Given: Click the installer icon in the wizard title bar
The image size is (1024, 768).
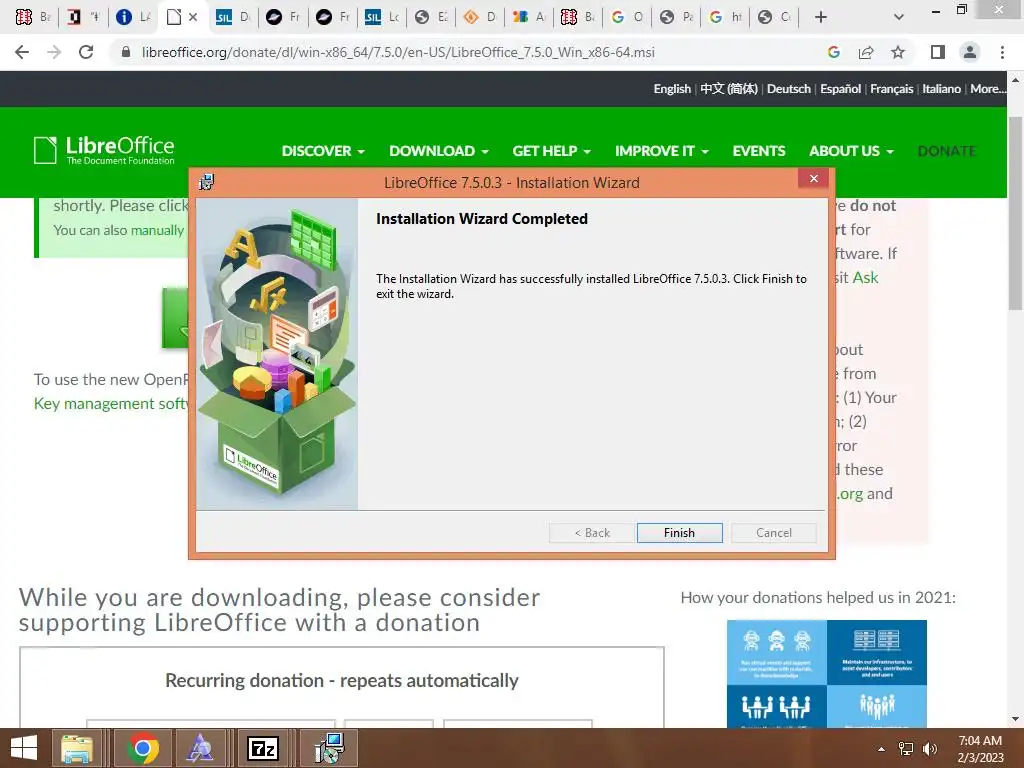Looking at the screenshot, I should pos(206,182).
